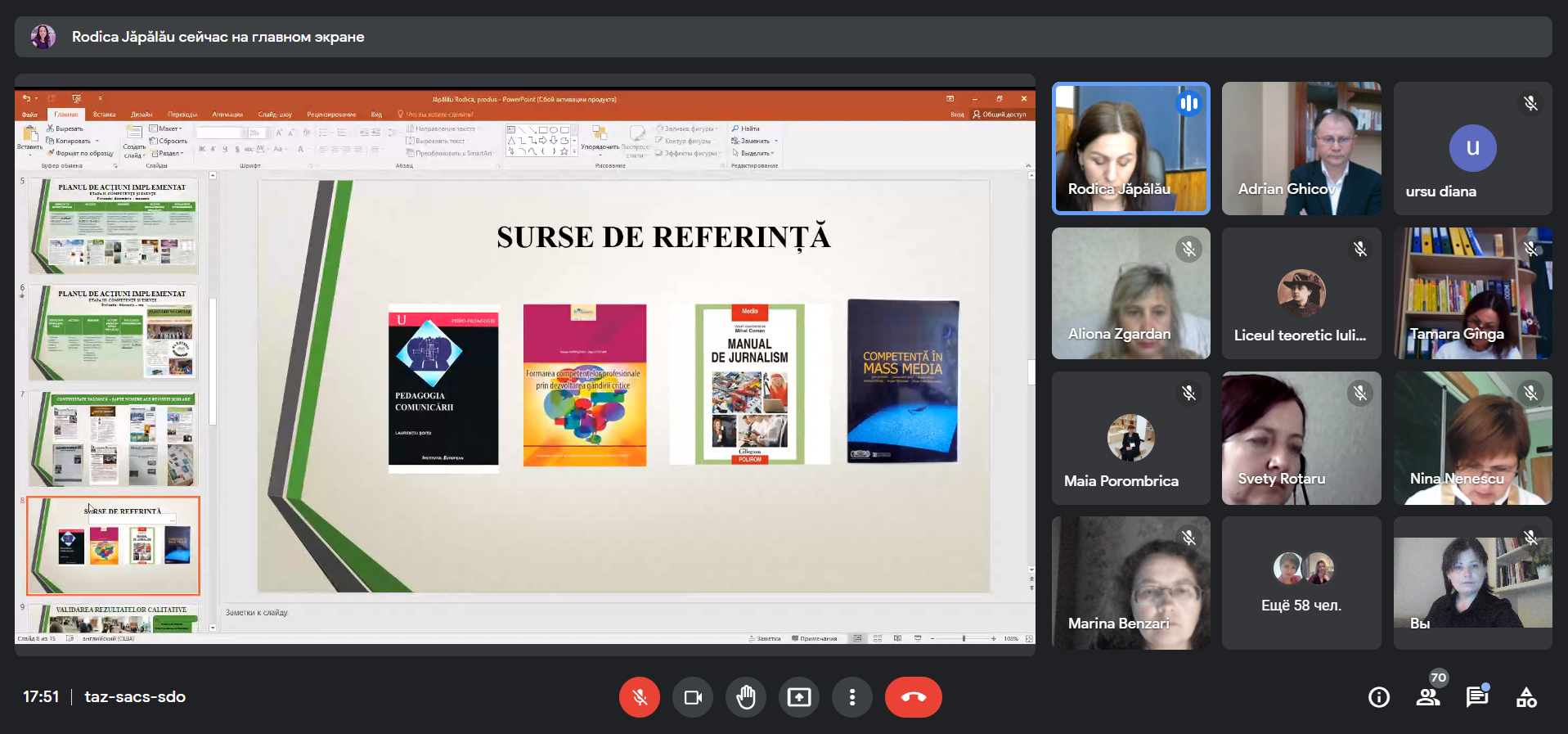Unmute the microphone in the call
This screenshot has height=734, width=1568.
click(x=640, y=697)
